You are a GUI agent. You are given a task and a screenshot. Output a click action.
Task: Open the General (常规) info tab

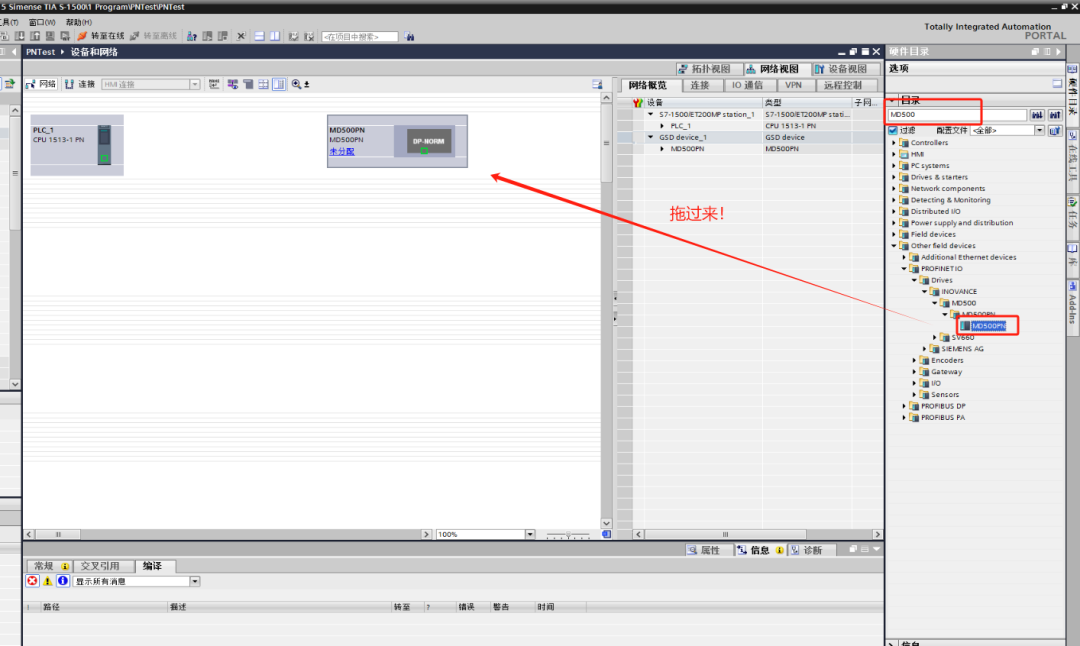click(x=50, y=566)
